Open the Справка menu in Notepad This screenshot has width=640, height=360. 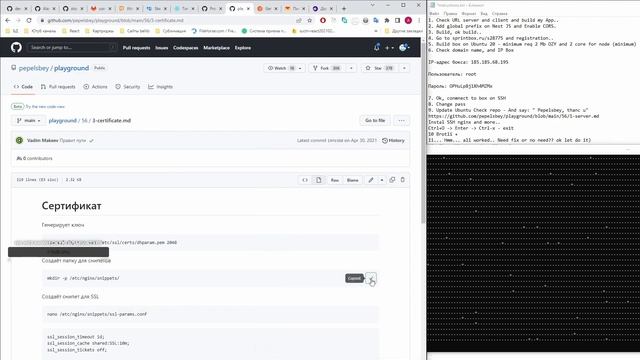coord(499,13)
